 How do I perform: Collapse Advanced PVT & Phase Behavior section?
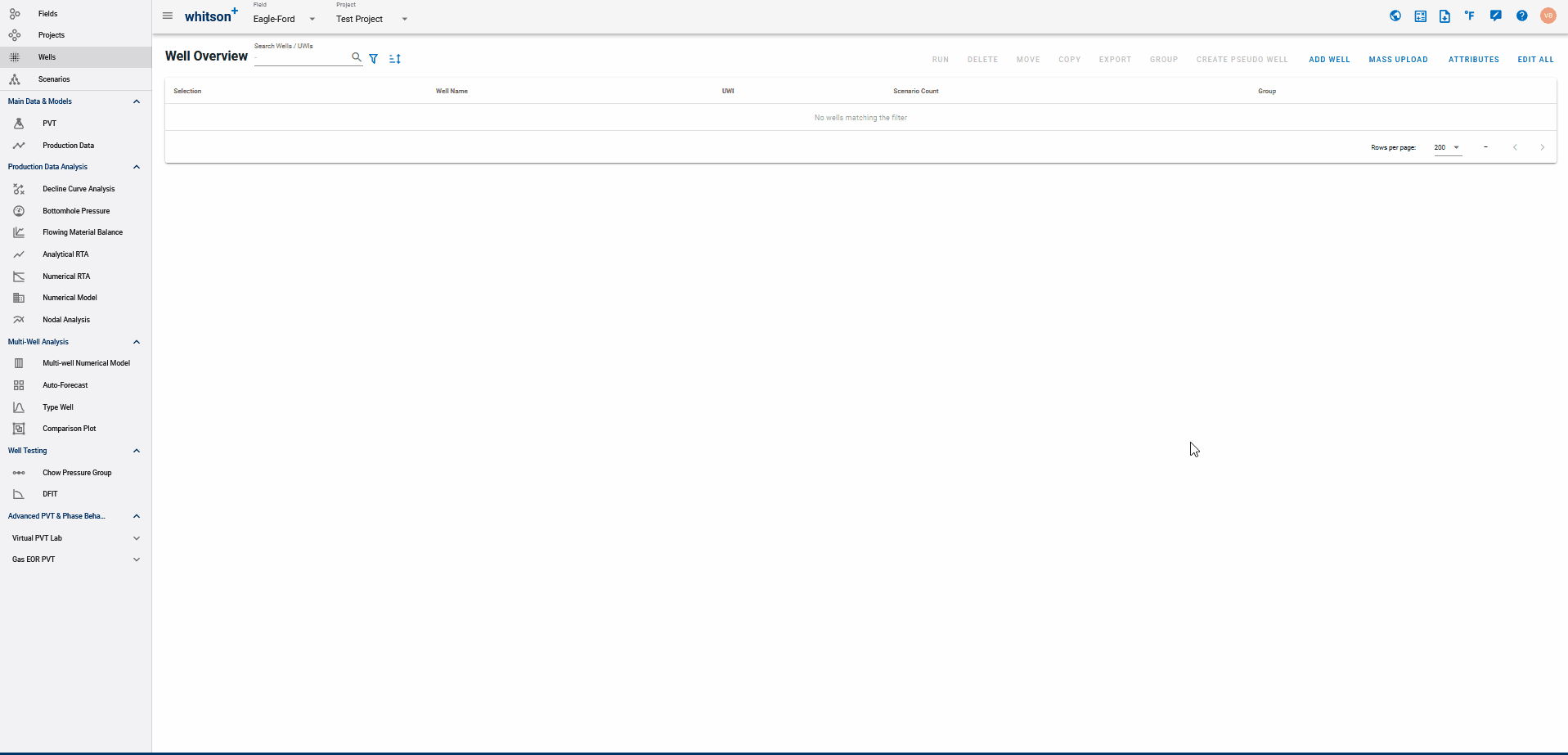click(x=137, y=516)
